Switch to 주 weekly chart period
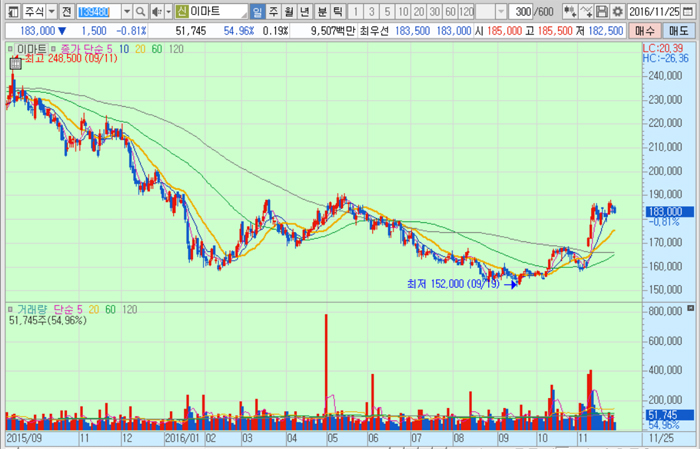 (274, 12)
